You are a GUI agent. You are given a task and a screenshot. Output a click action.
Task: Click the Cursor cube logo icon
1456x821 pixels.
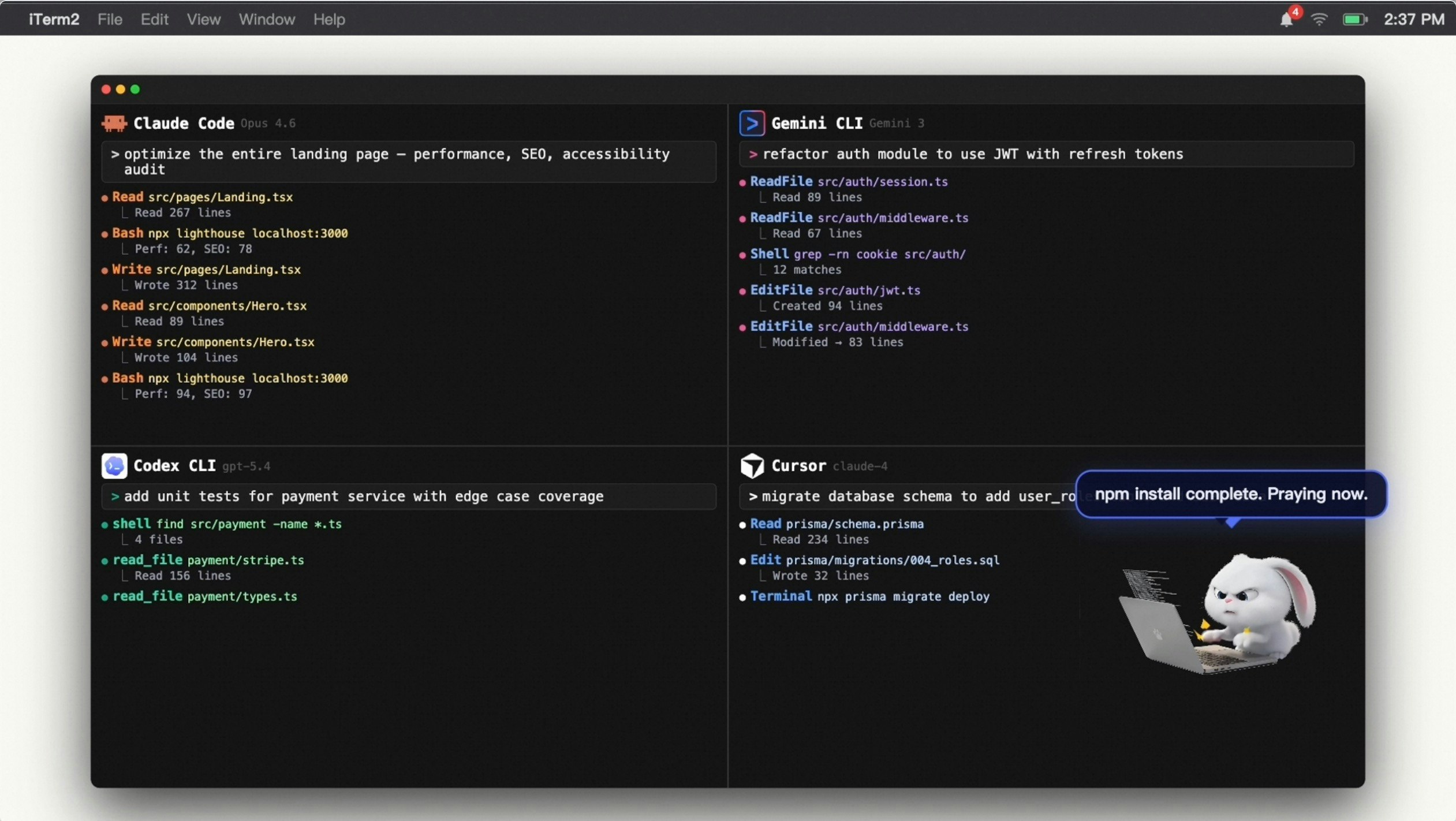tap(752, 465)
